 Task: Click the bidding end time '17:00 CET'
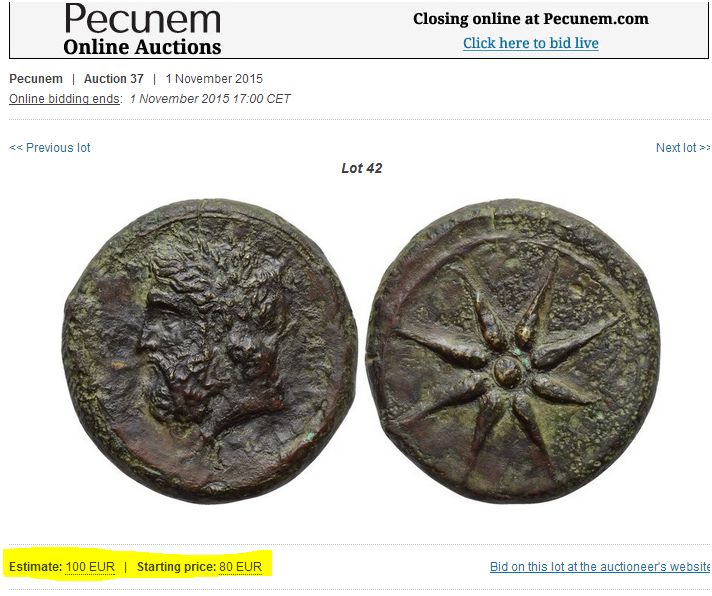262,99
